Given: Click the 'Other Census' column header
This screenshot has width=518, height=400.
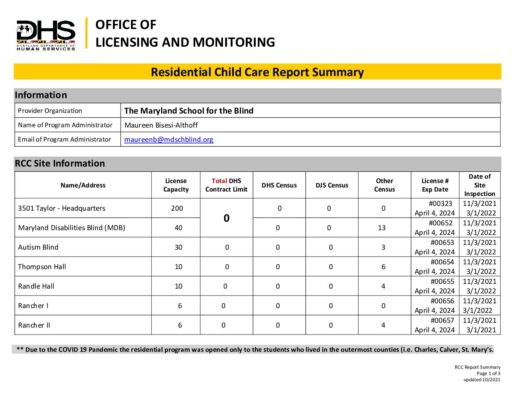Looking at the screenshot, I should point(384,185).
